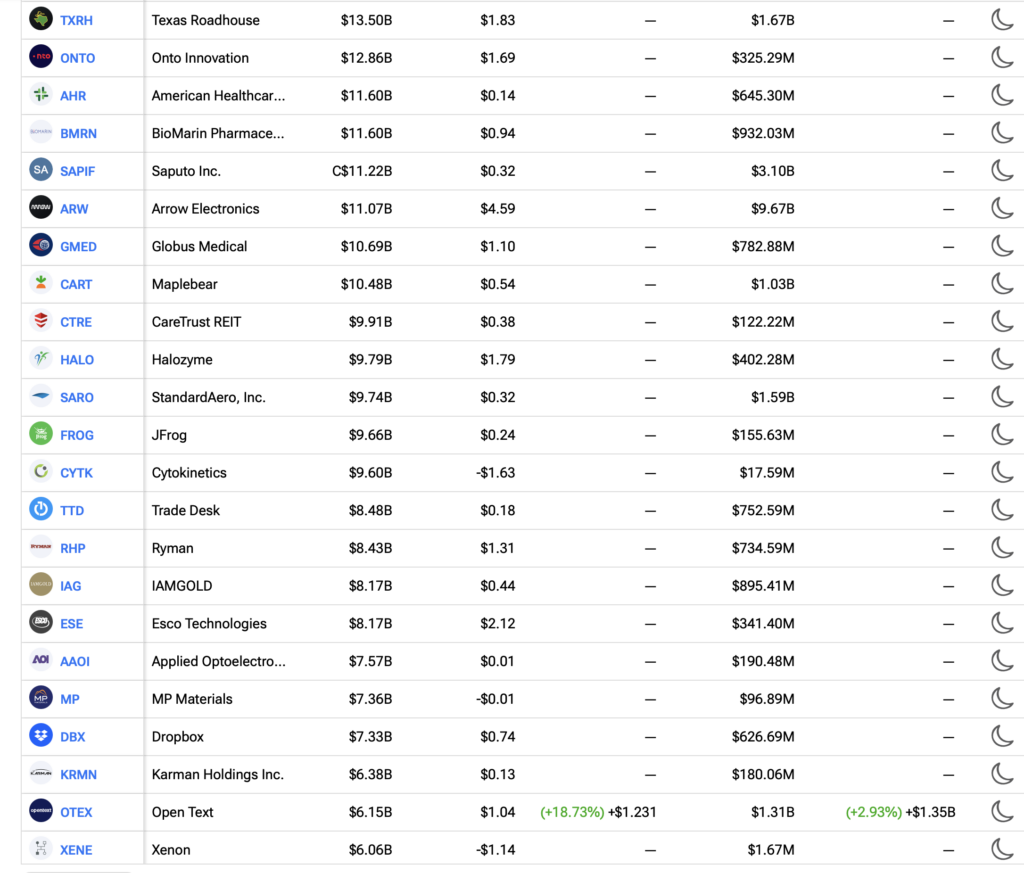This screenshot has width=1024, height=873.
Task: Click the Texas Roadhouse company logo icon
Action: 41,19
